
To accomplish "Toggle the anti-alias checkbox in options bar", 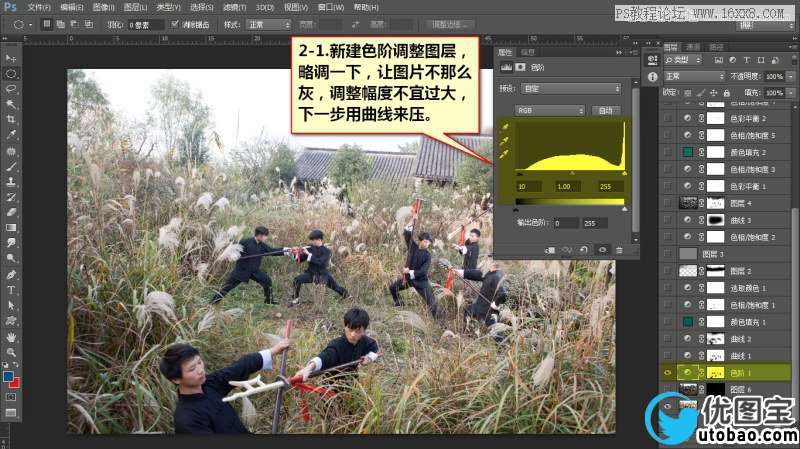I will click(175, 24).
